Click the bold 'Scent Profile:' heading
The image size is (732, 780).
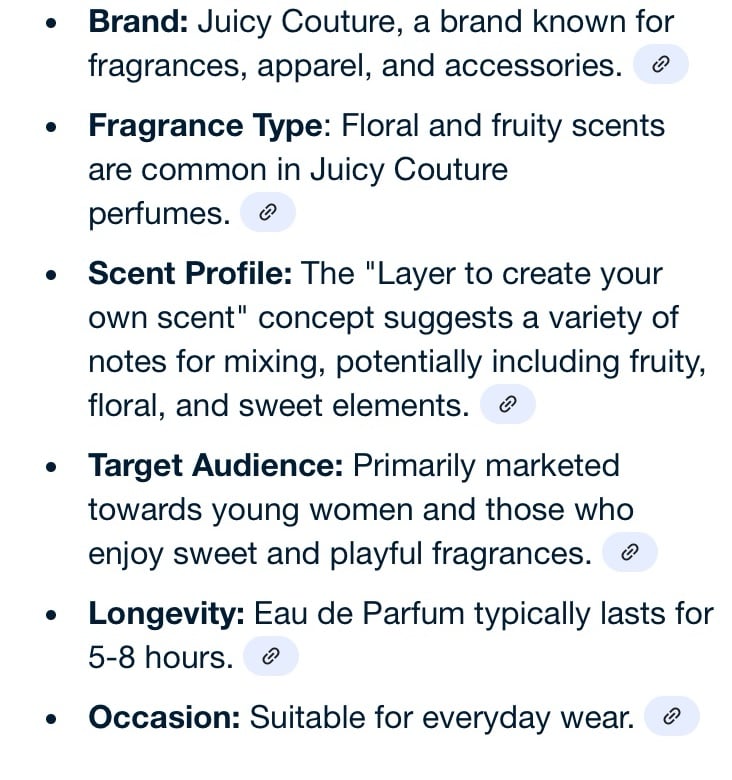click(190, 273)
